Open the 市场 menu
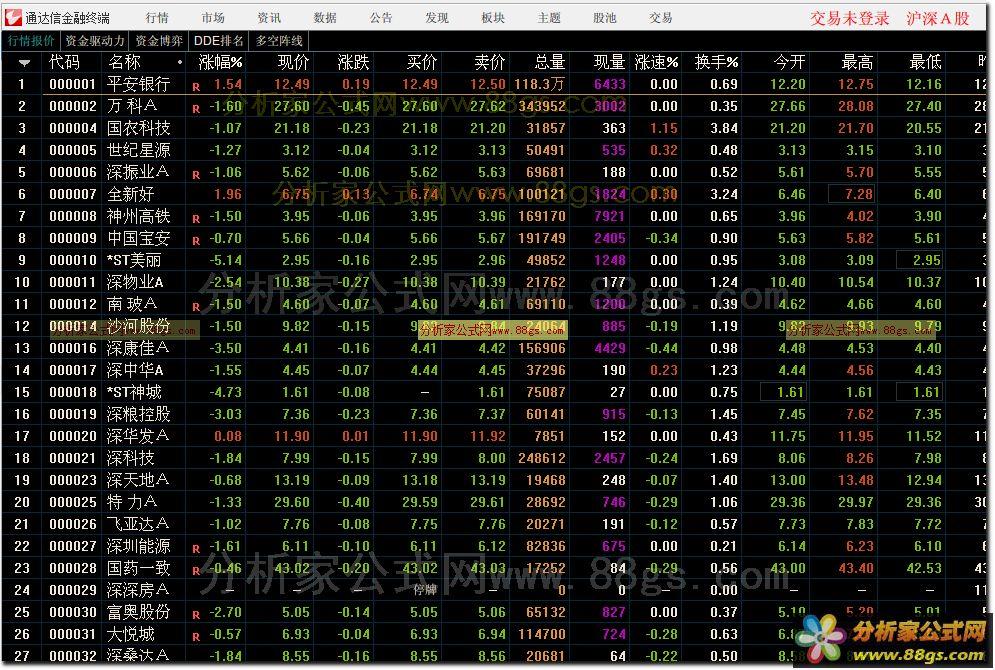 coord(213,18)
